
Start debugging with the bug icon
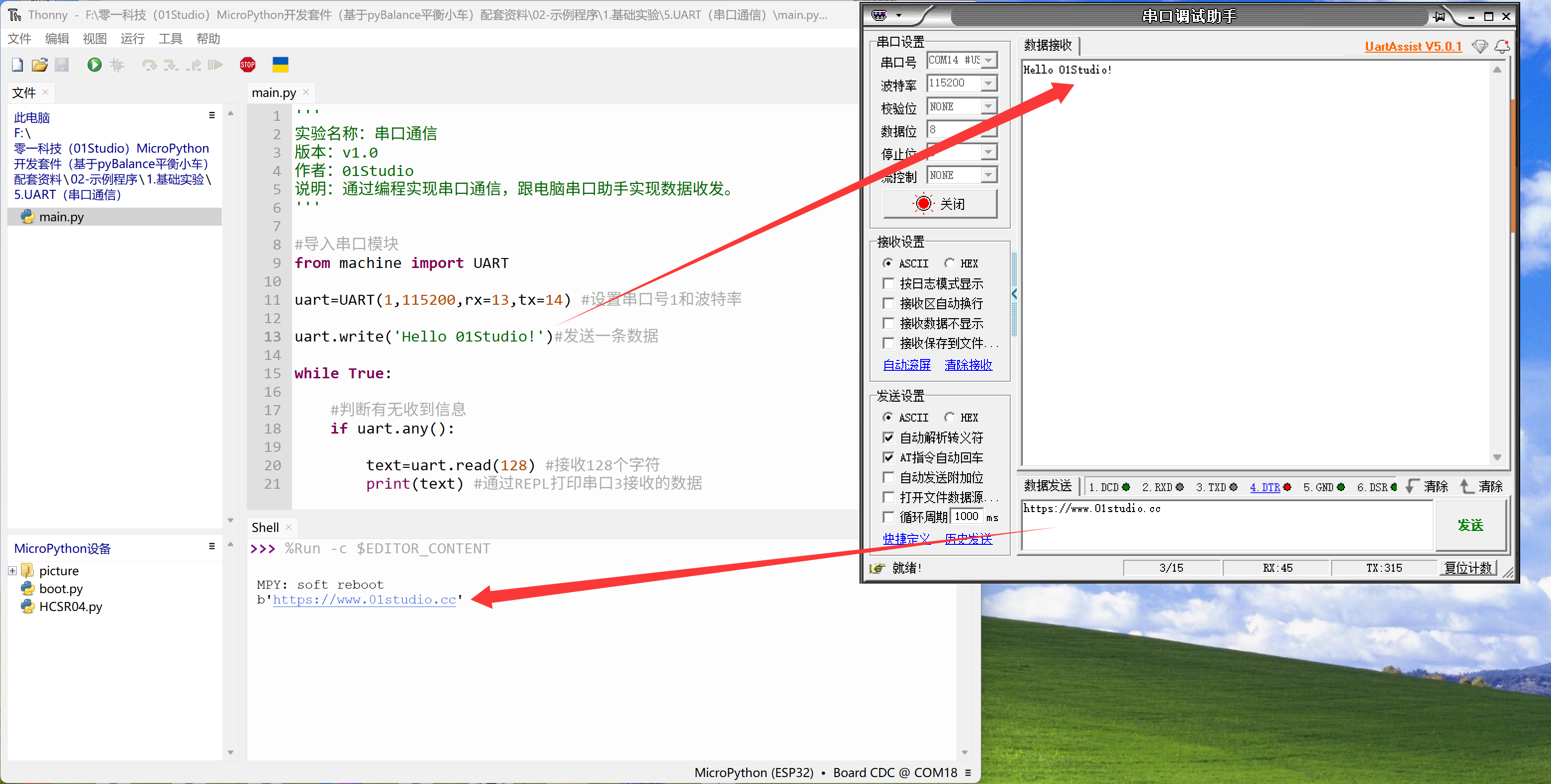point(117,65)
